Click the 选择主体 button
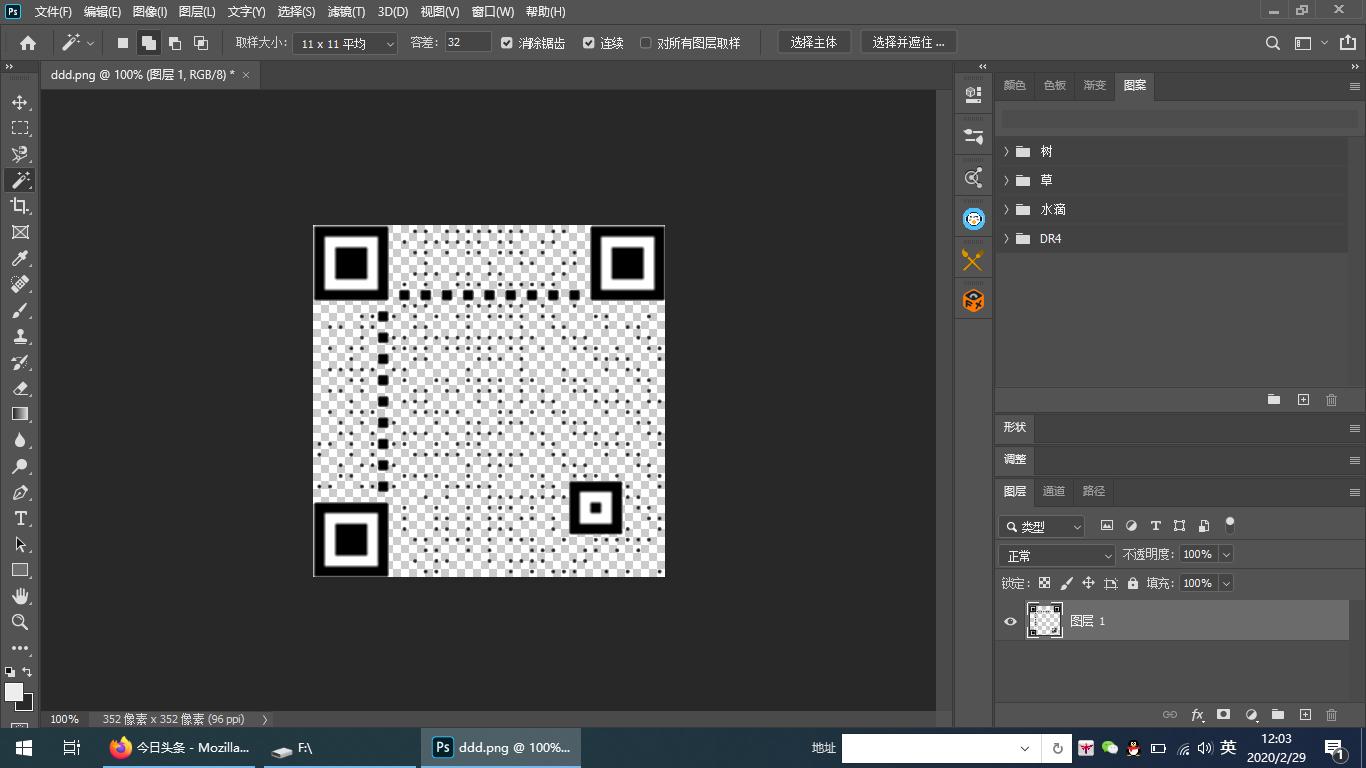 tap(813, 42)
